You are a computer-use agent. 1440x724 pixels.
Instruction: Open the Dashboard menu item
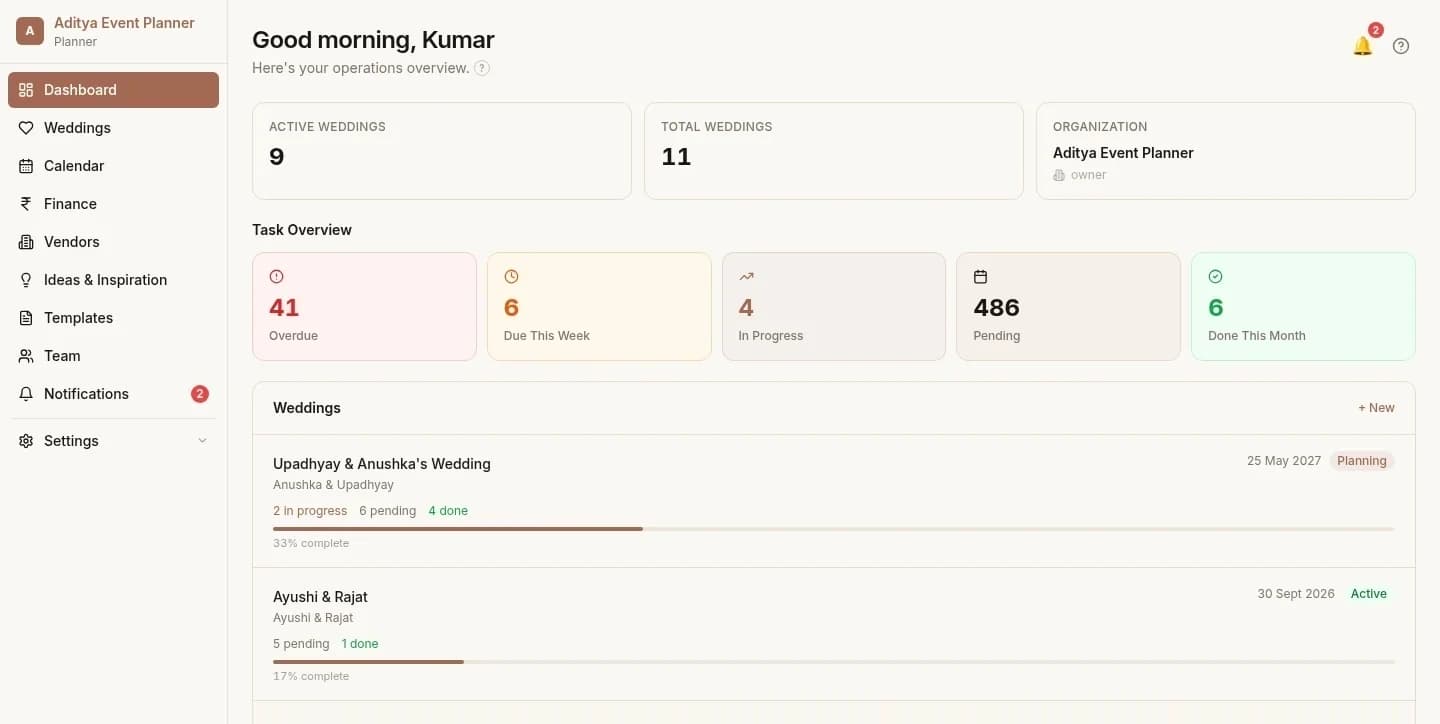(x=113, y=90)
